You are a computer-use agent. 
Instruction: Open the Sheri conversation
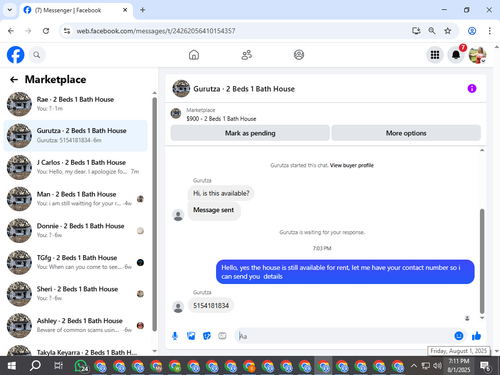pyautogui.click(x=75, y=294)
